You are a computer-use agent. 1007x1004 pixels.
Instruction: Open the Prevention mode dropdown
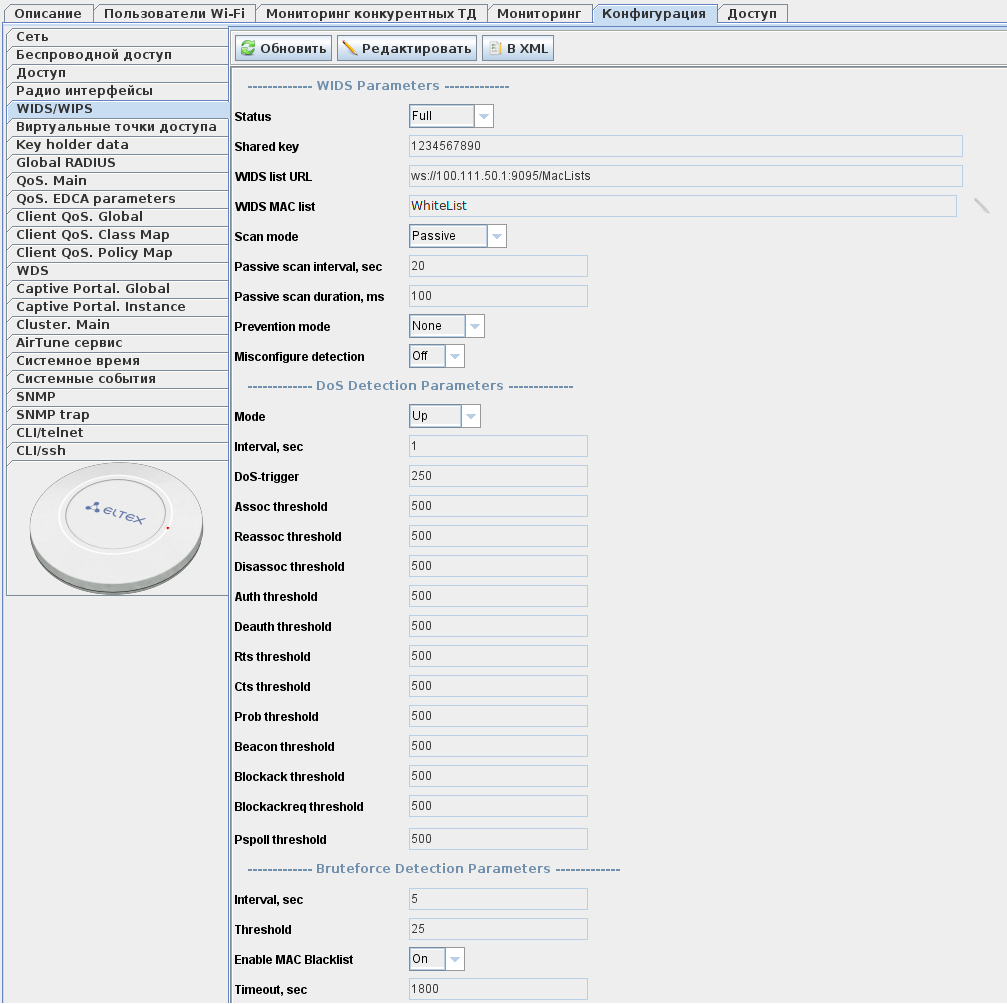pyautogui.click(x=447, y=326)
